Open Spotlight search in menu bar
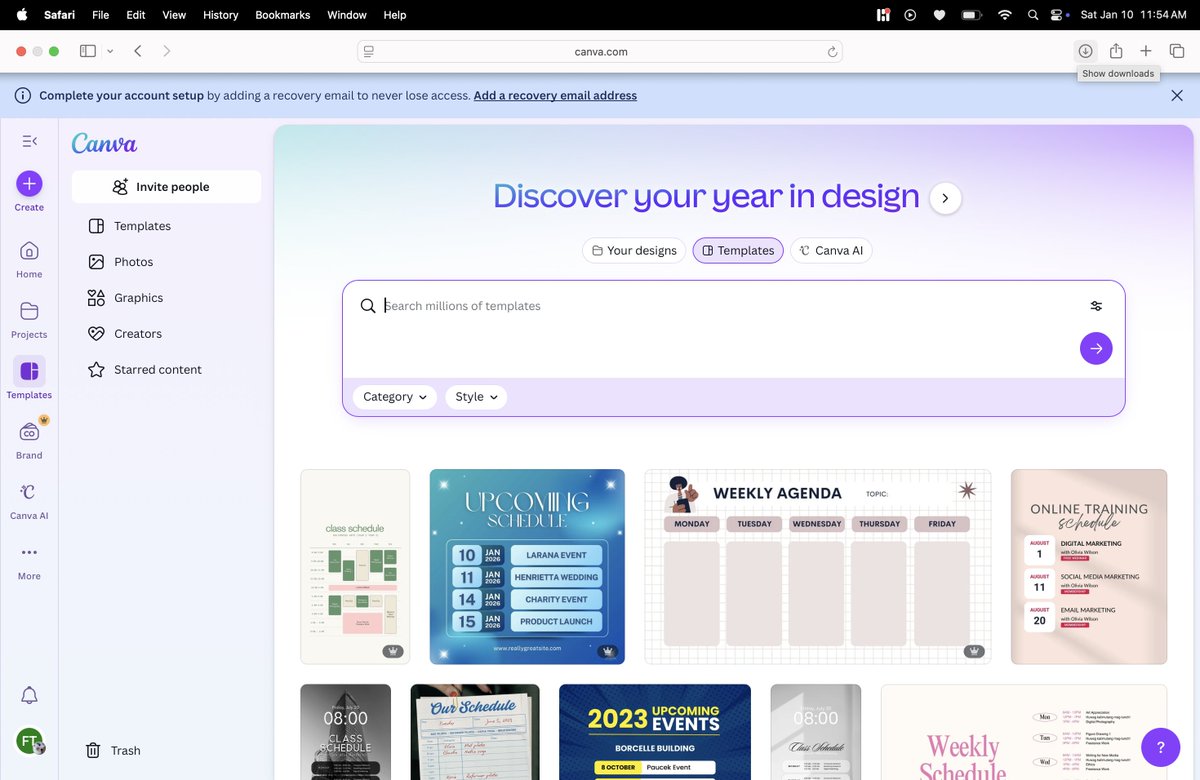This screenshot has height=780, width=1200. point(1033,15)
